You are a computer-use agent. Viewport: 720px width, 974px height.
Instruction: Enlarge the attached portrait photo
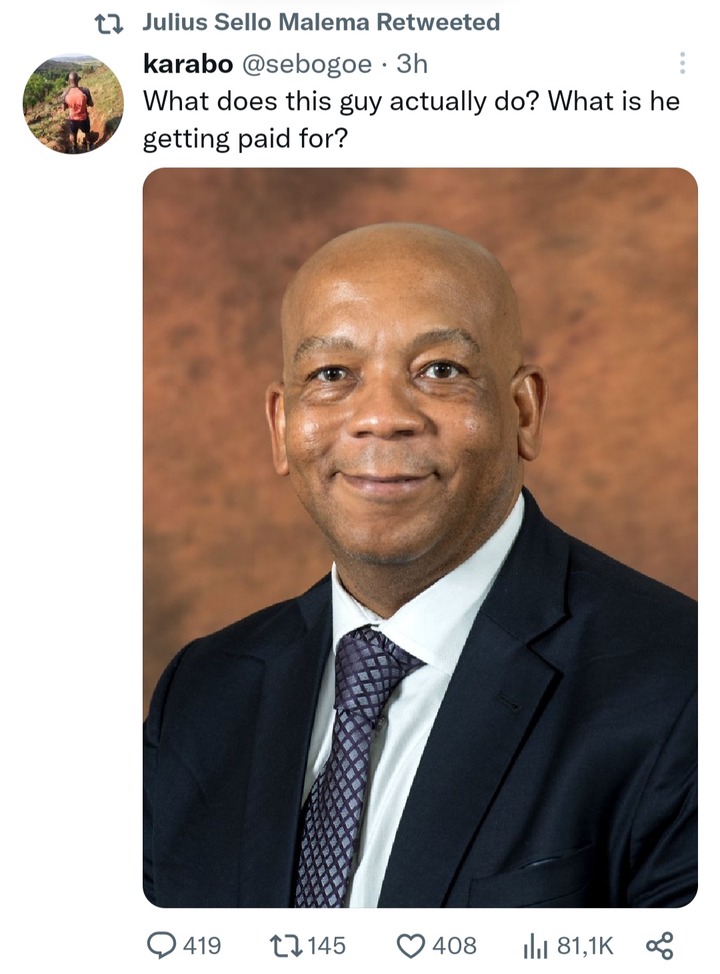click(420, 537)
